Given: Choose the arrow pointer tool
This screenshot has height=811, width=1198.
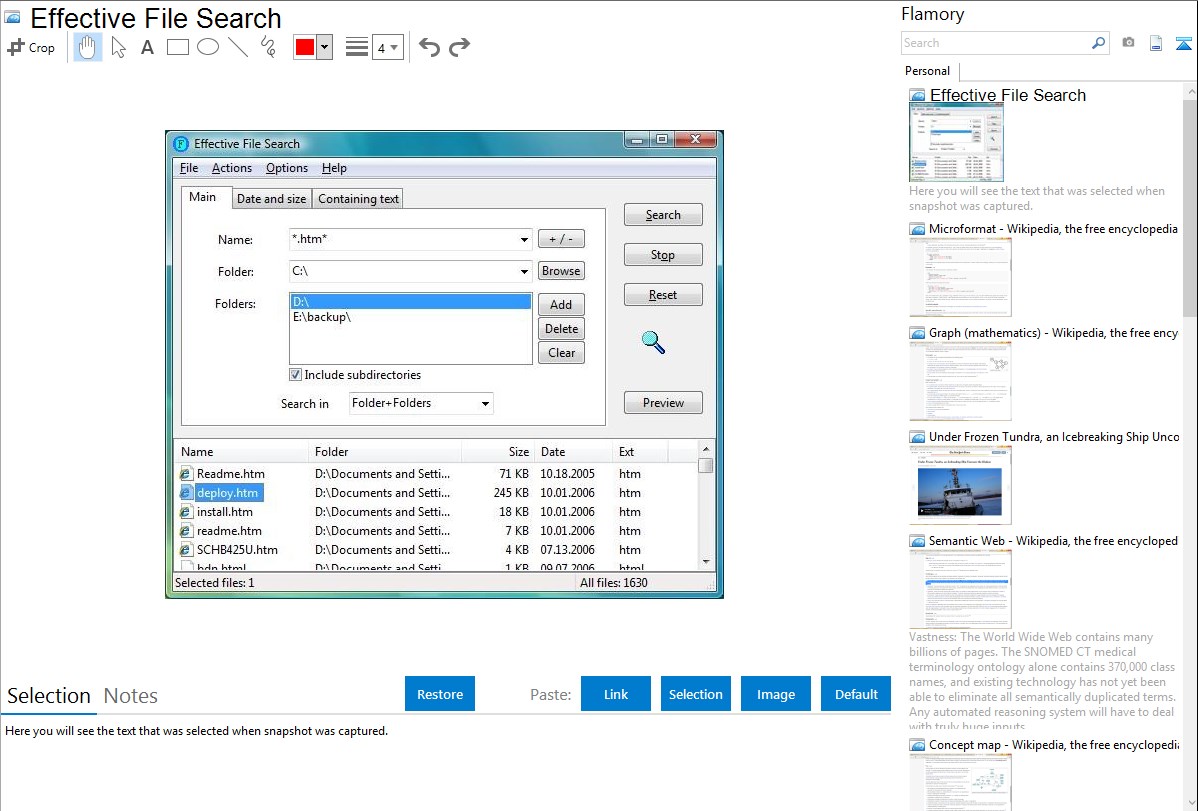Looking at the screenshot, I should click(x=118, y=47).
